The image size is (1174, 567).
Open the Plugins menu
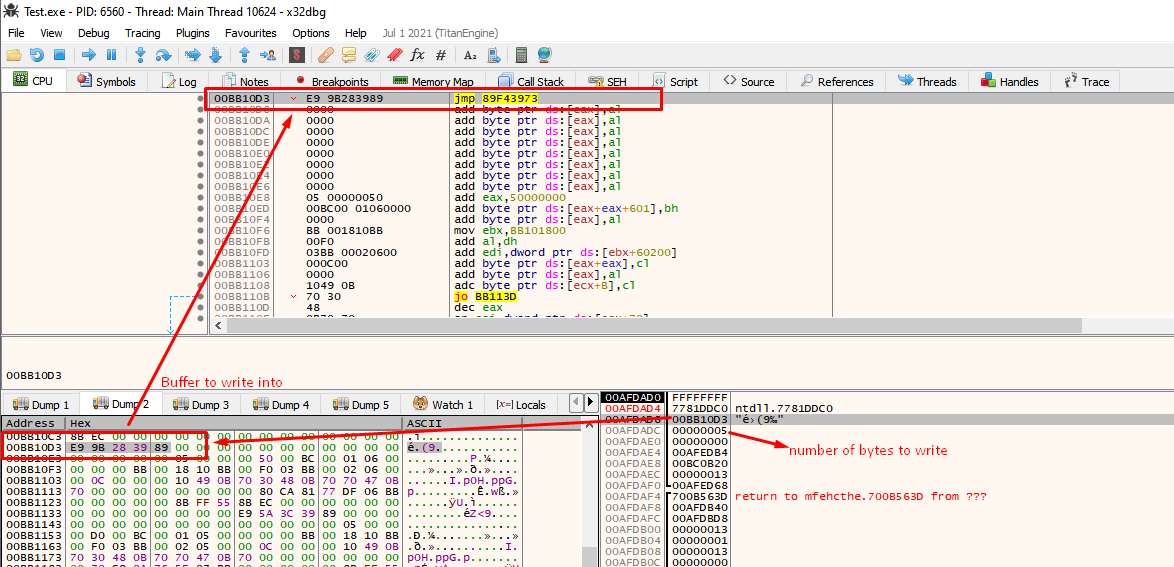click(x=192, y=33)
